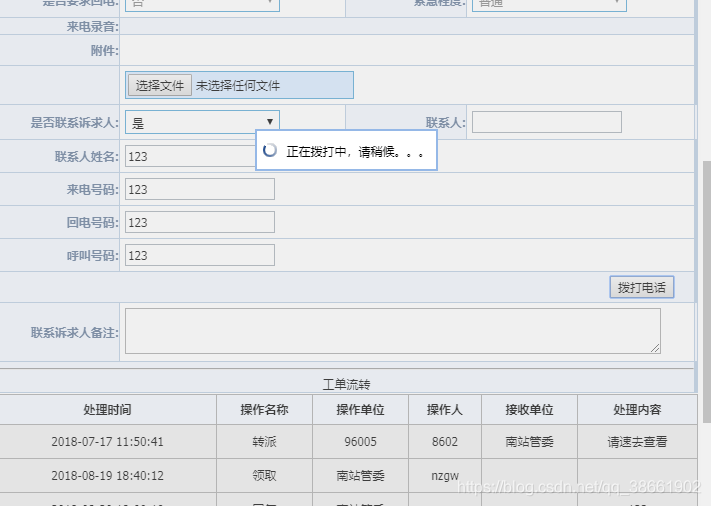
Task: Click the 选择文件 file chooser button
Action: [160, 85]
